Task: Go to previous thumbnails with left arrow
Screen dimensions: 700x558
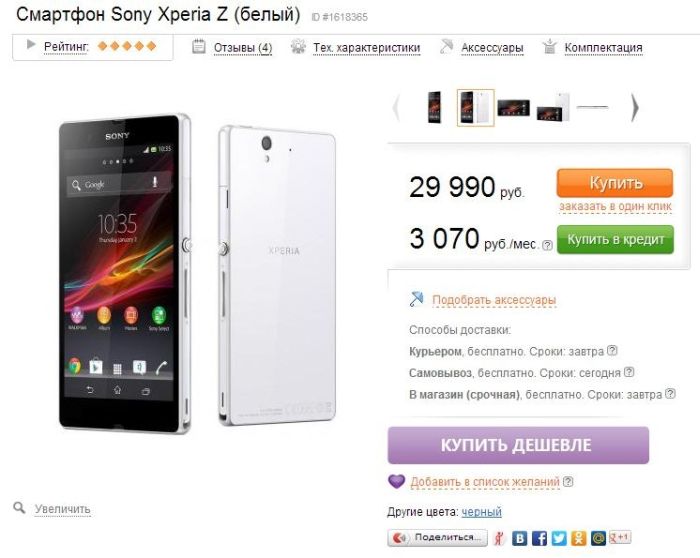Action: pos(396,108)
